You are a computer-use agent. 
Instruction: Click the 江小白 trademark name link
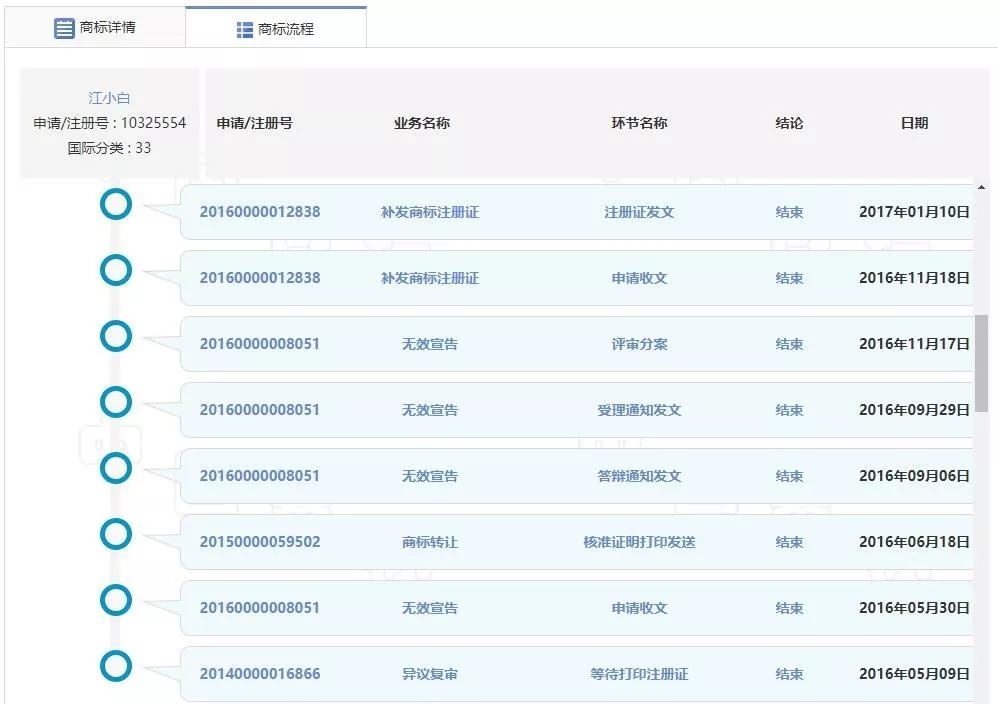(109, 98)
